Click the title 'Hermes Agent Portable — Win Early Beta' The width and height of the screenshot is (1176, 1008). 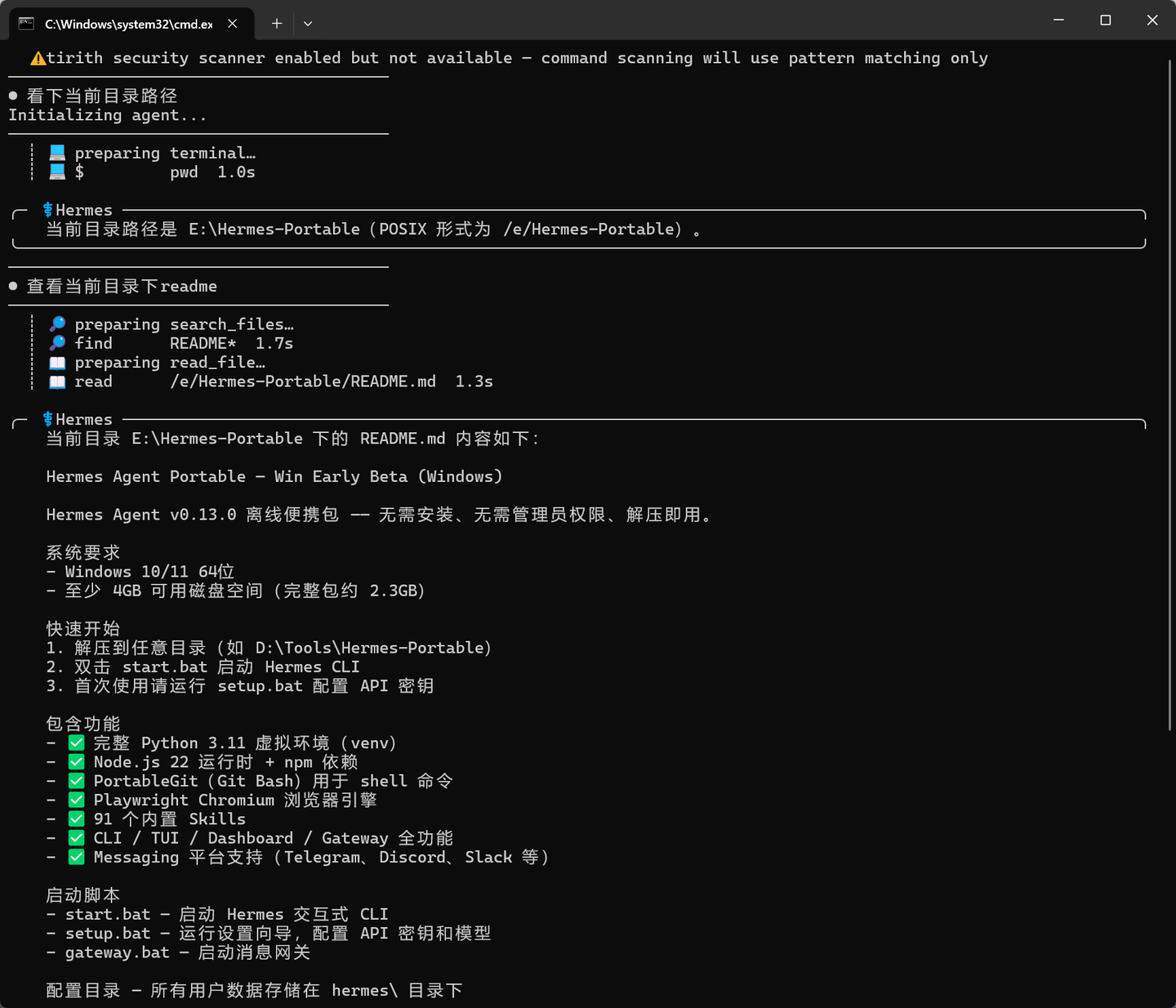click(227, 476)
